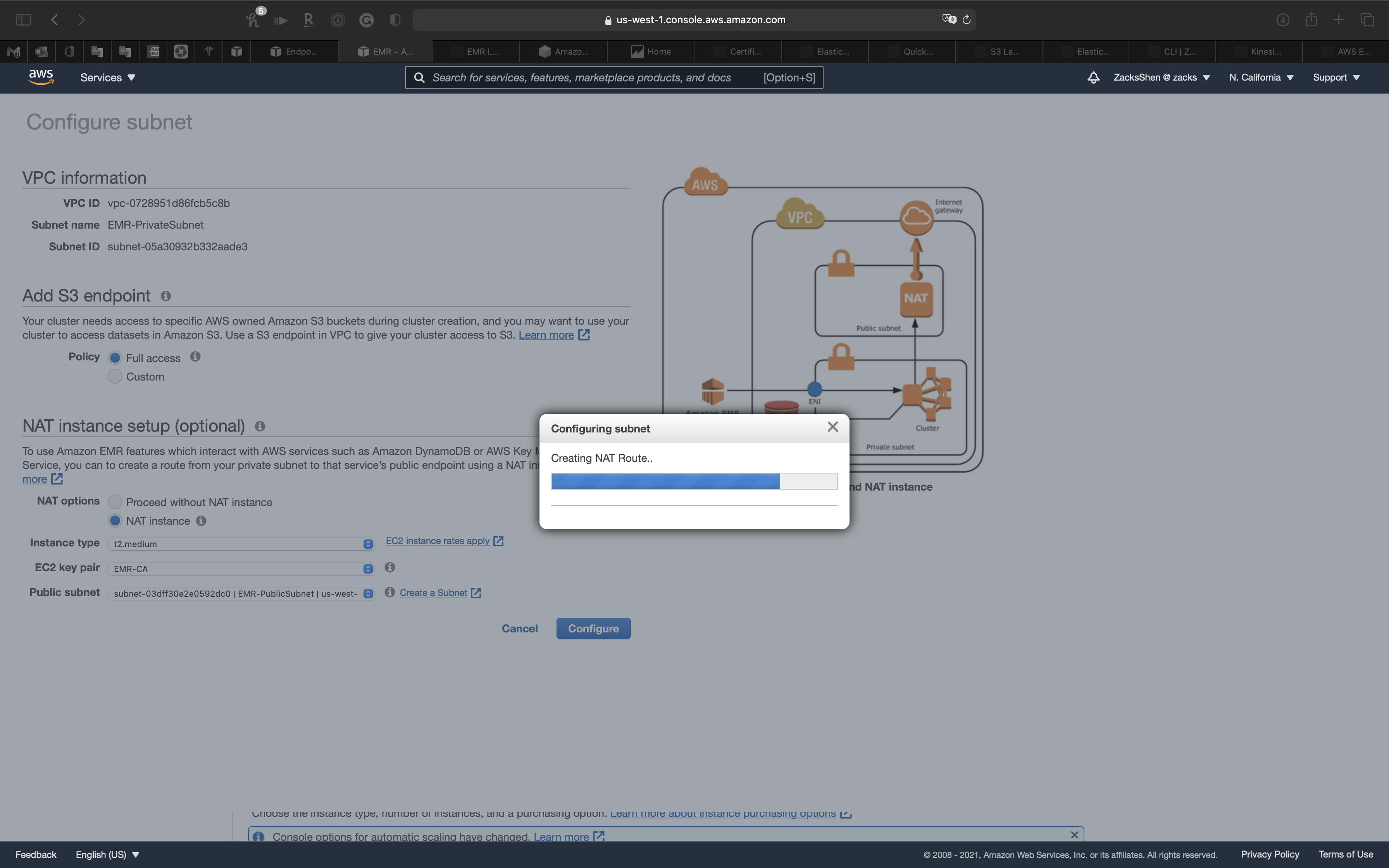Open the notifications bell icon

1093,77
